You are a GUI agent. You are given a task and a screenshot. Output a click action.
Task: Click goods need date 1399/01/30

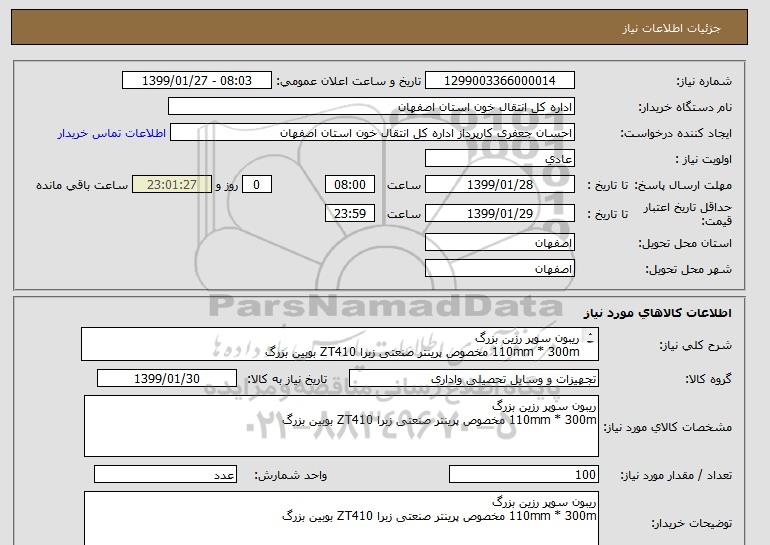coord(167,379)
